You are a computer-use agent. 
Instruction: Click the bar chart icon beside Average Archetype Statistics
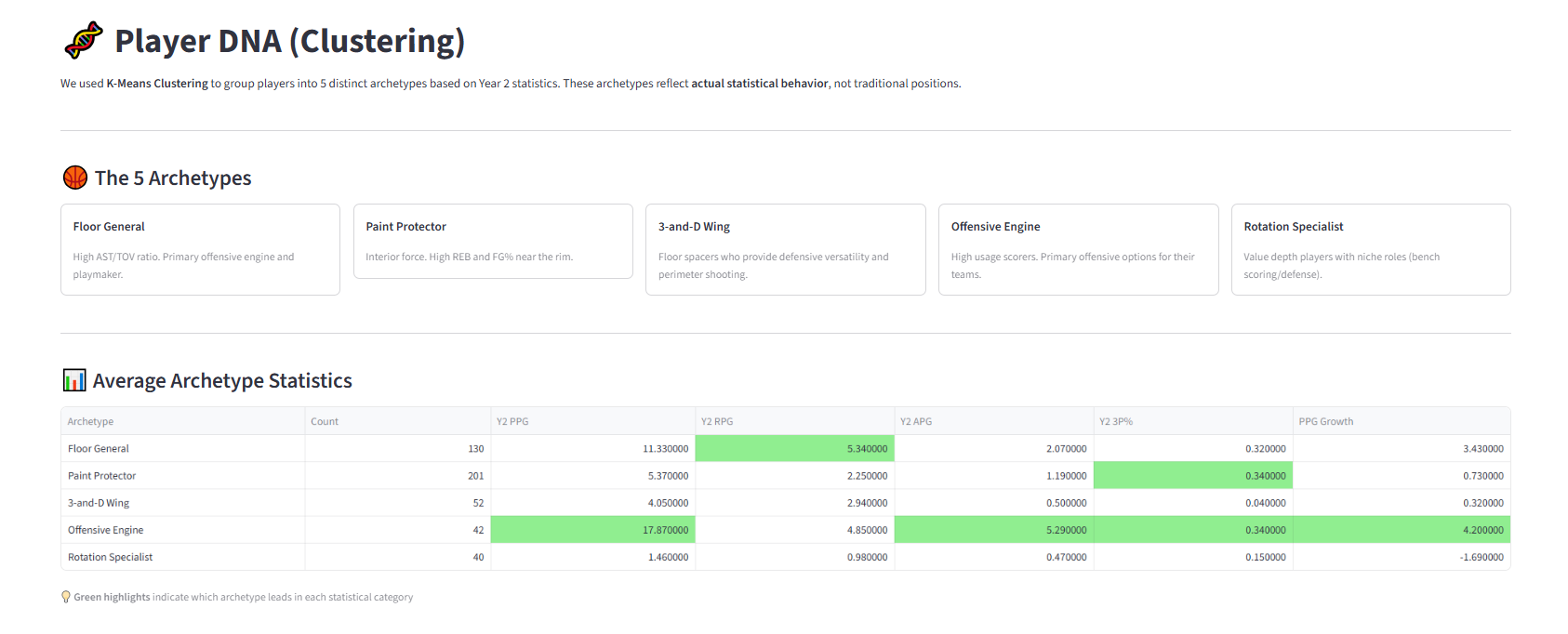(74, 380)
